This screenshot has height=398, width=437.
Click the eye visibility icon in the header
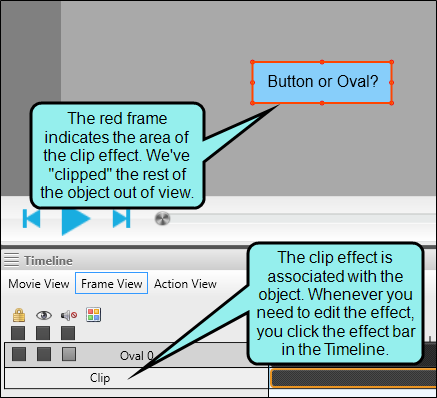click(44, 315)
